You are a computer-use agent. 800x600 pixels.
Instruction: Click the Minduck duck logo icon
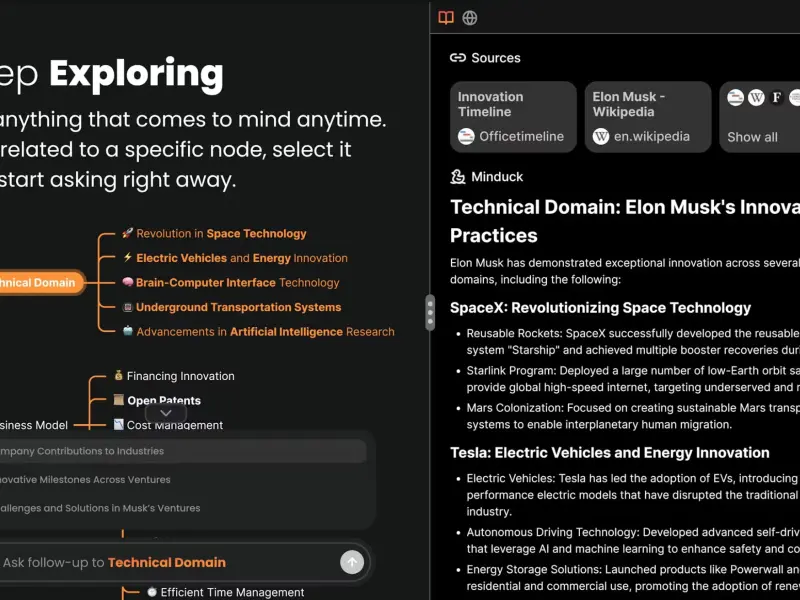(x=458, y=177)
